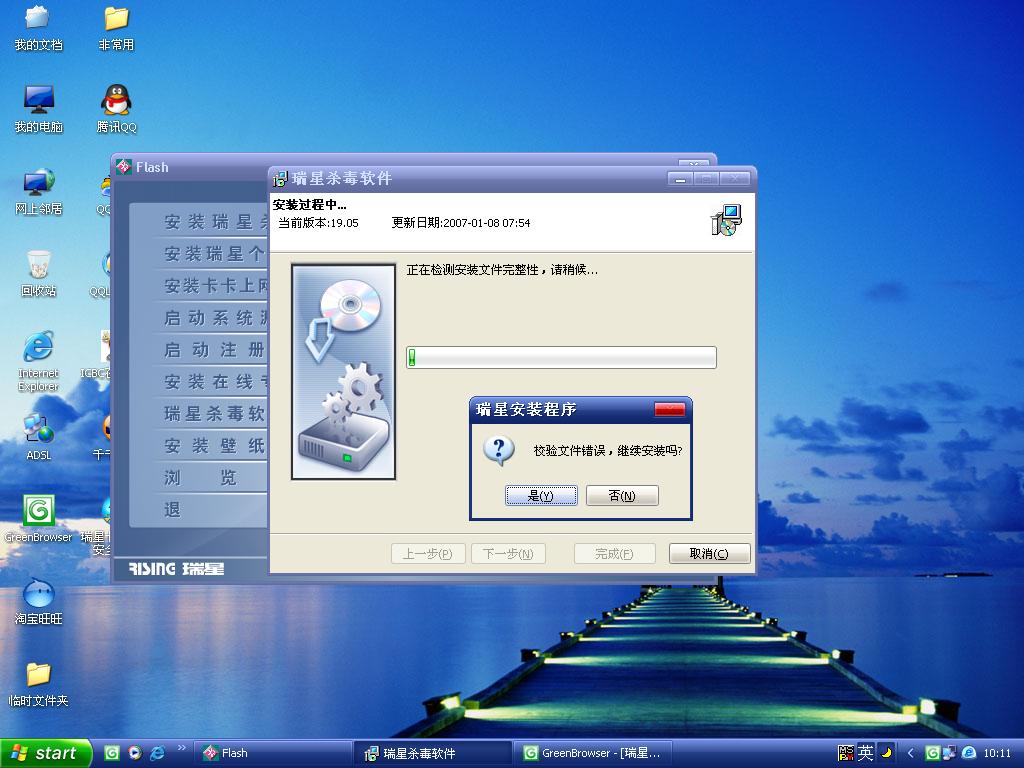Click the Flash window title bar icon
The height and width of the screenshot is (768, 1024).
pos(123,167)
